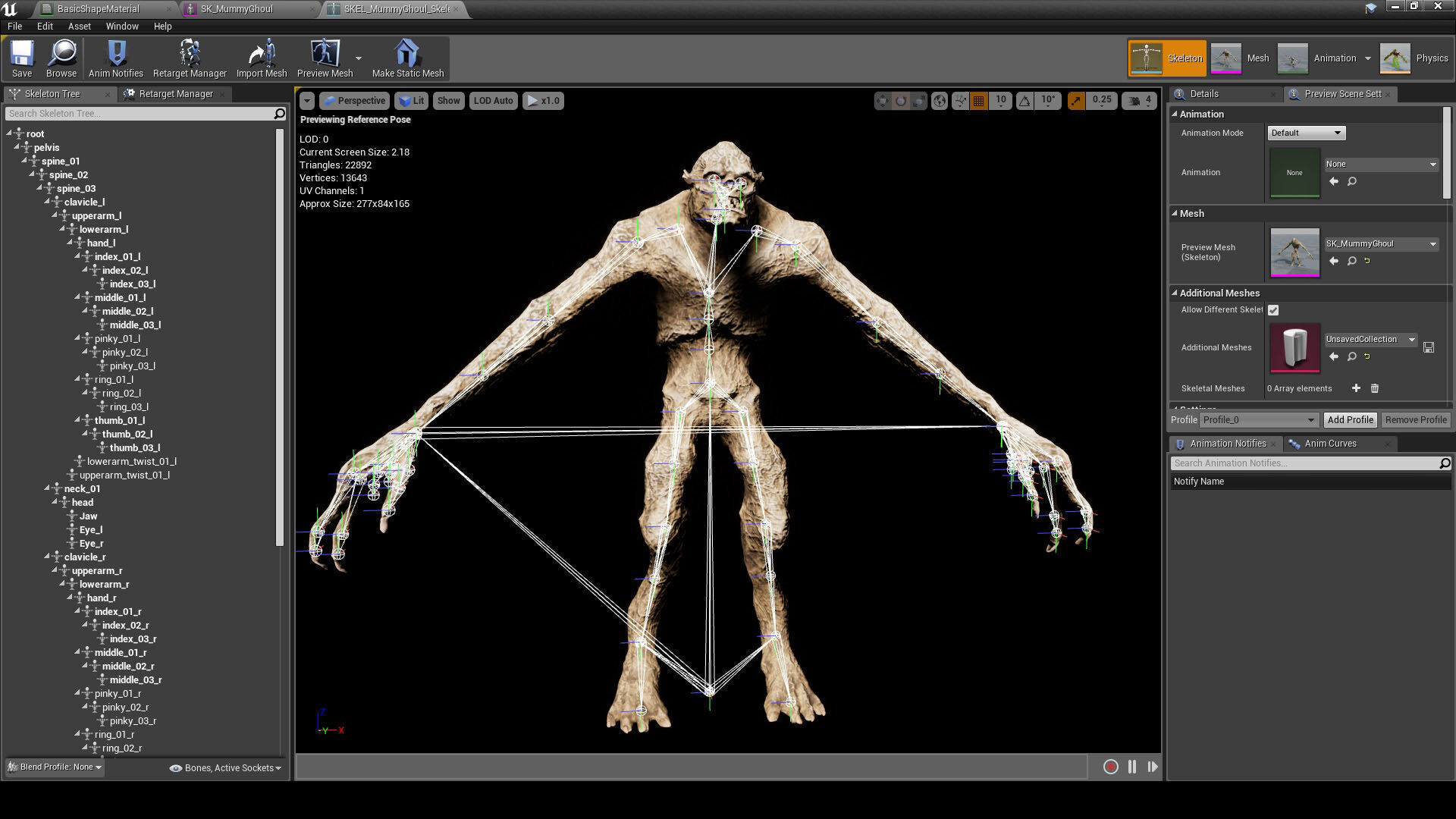
Task: Open the Window menu
Action: tap(121, 26)
